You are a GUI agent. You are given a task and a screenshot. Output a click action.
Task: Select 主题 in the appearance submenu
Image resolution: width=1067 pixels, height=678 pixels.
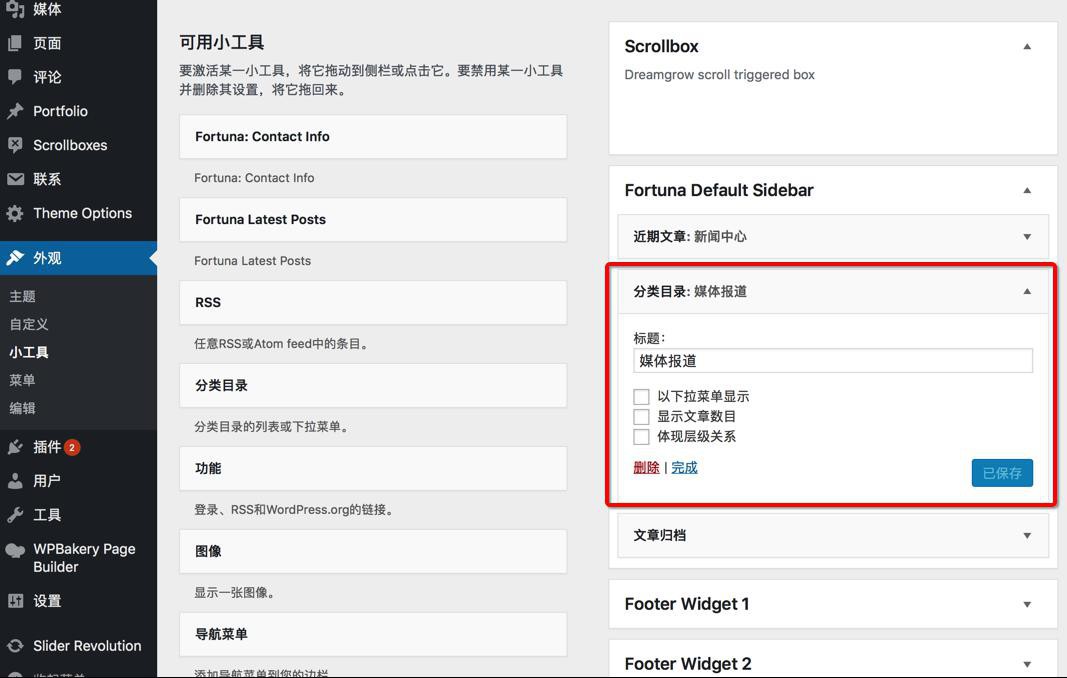pos(22,296)
